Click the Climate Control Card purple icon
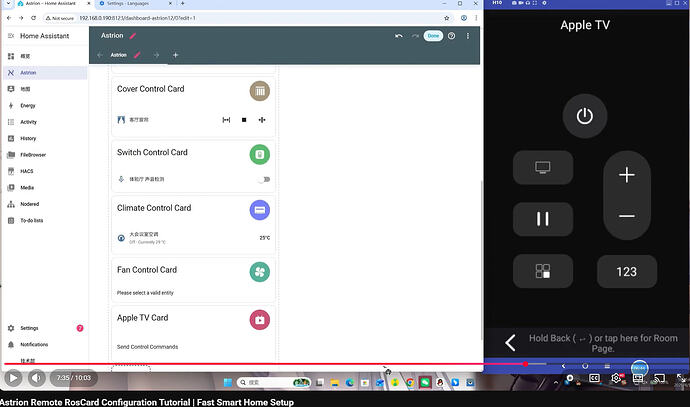Image resolution: width=690 pixels, height=407 pixels. coord(260,210)
